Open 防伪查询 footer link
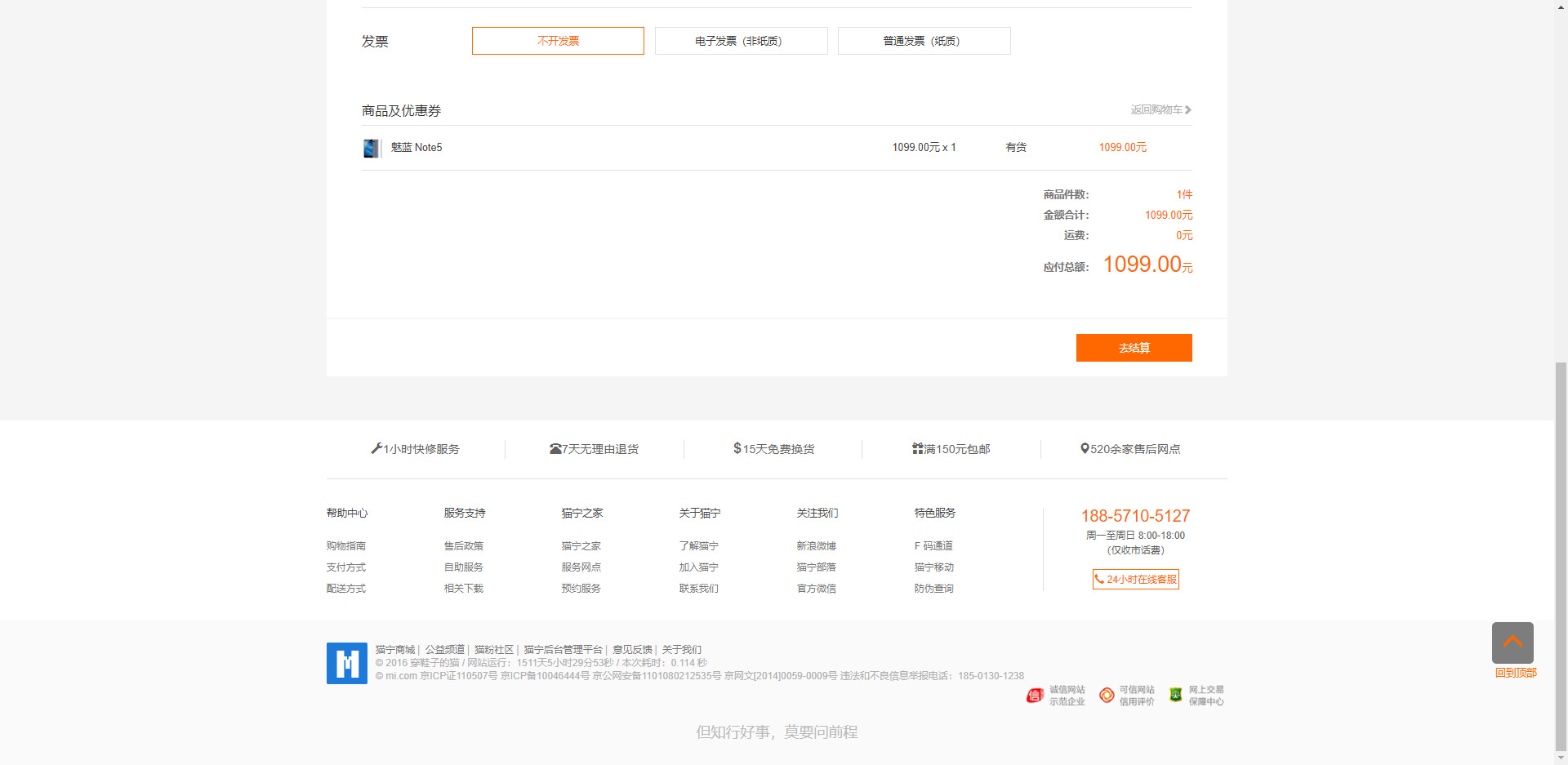The height and width of the screenshot is (765, 1568). [x=934, y=589]
